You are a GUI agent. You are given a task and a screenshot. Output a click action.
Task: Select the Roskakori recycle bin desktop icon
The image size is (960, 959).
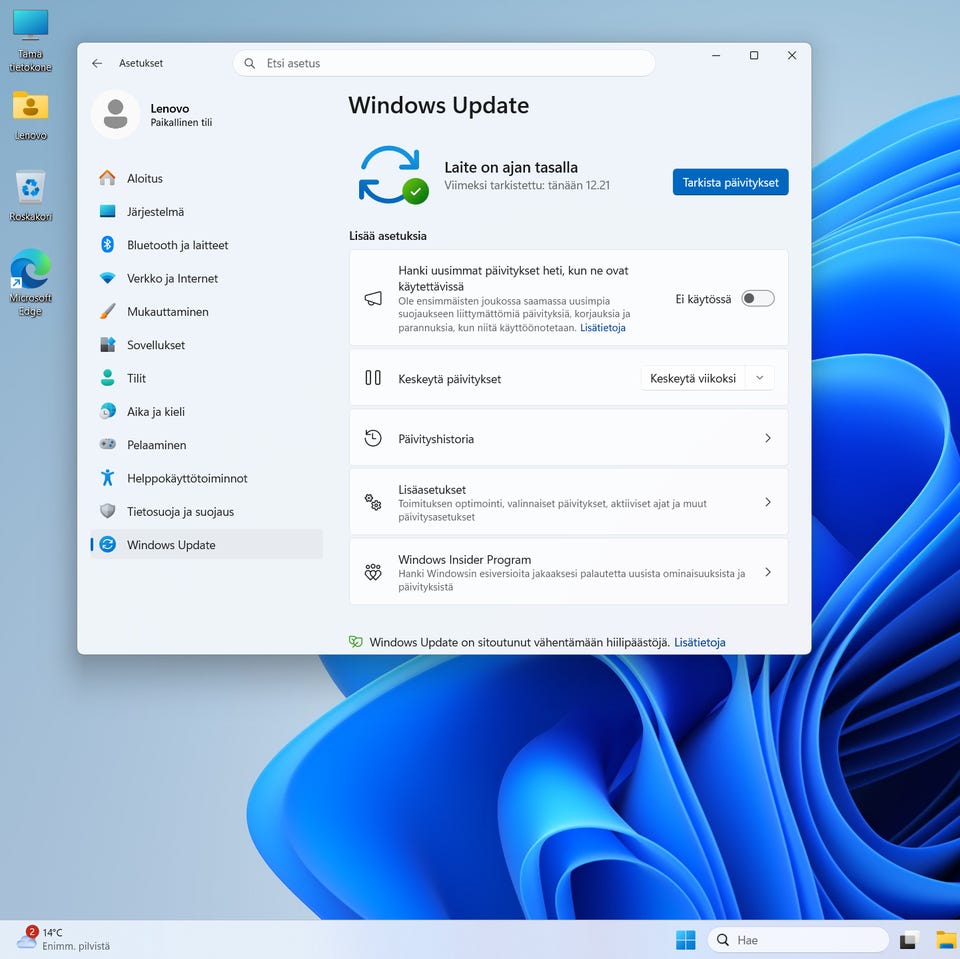point(30,196)
